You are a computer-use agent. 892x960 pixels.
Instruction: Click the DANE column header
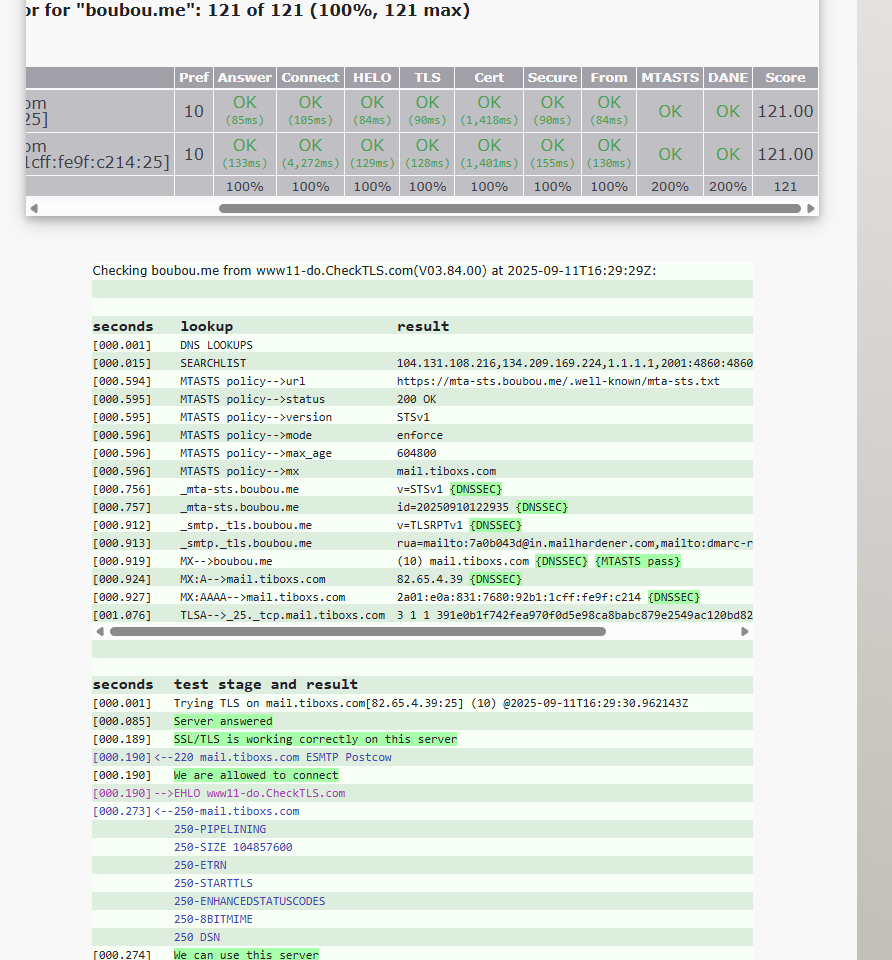728,78
